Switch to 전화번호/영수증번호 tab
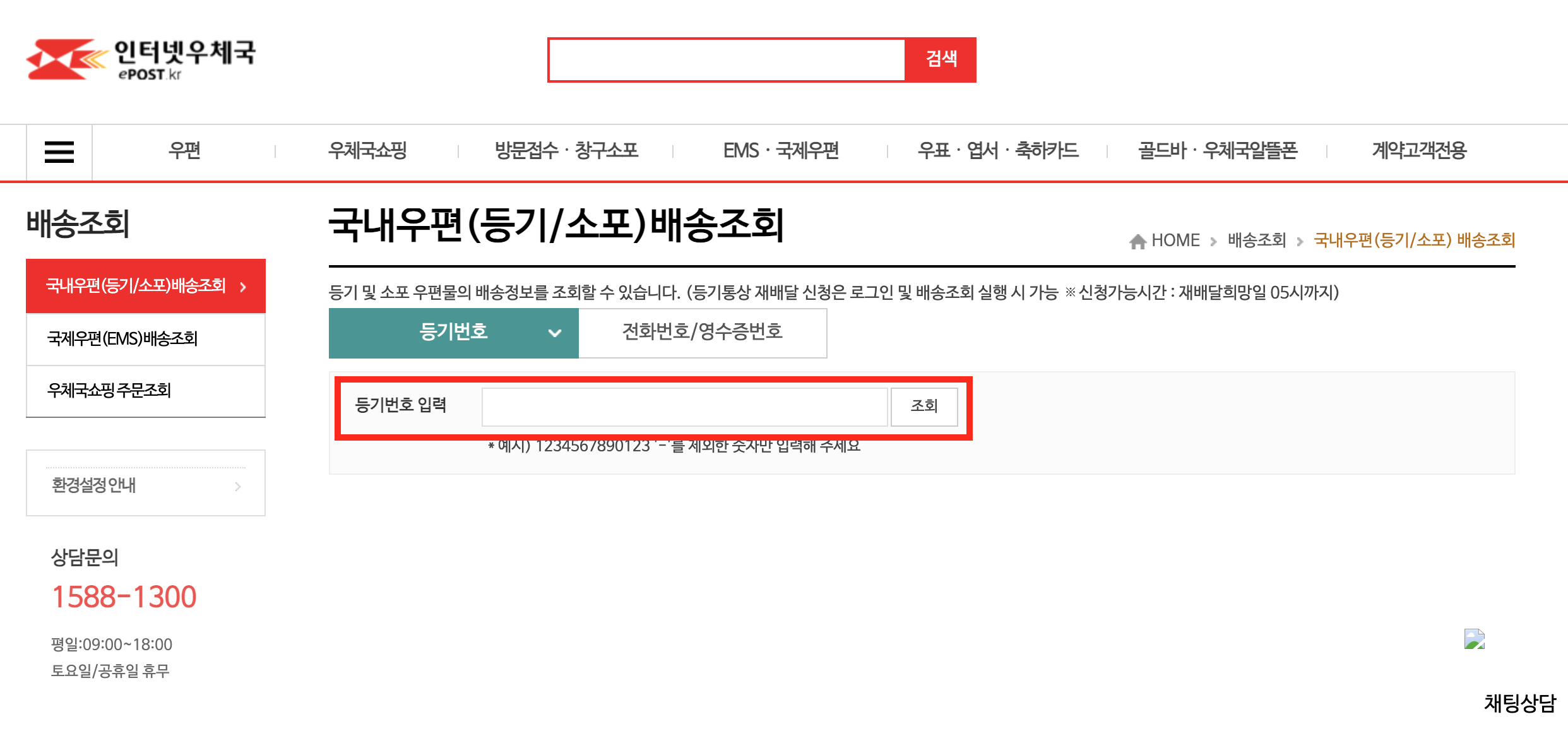This screenshot has height=731, width=1568. (702, 333)
